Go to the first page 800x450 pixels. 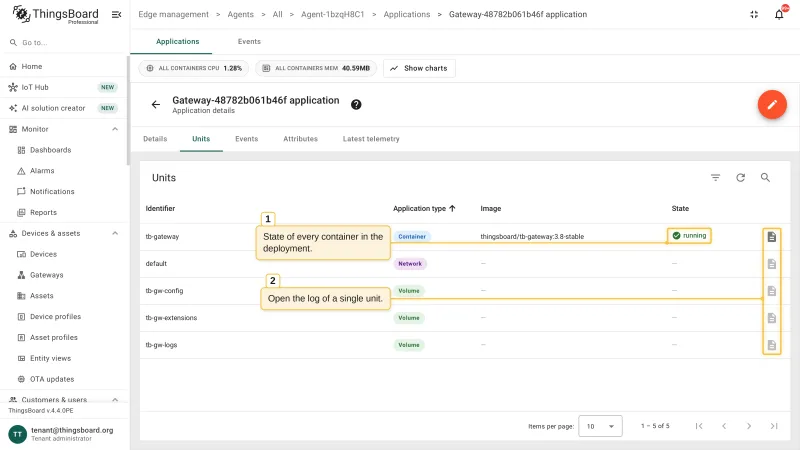click(x=699, y=426)
